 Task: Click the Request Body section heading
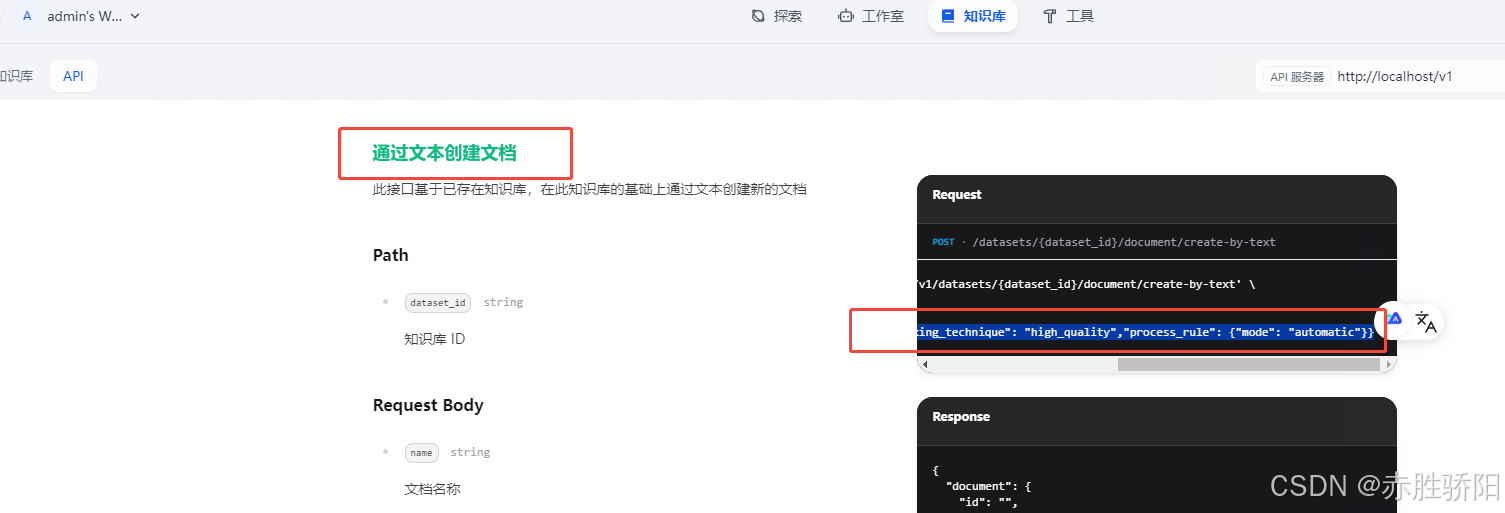tap(428, 405)
